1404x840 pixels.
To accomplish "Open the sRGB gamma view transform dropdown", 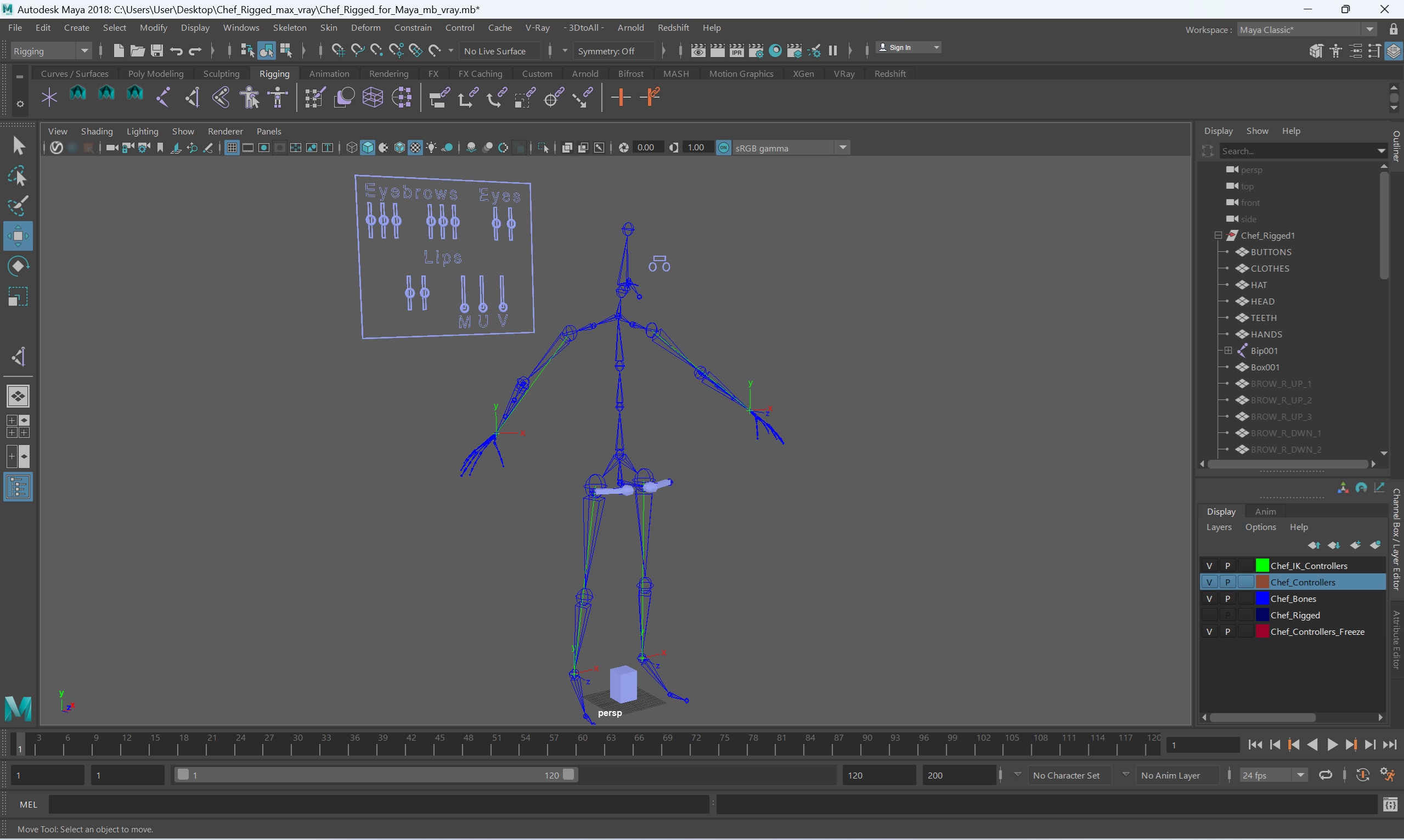I will (x=791, y=148).
